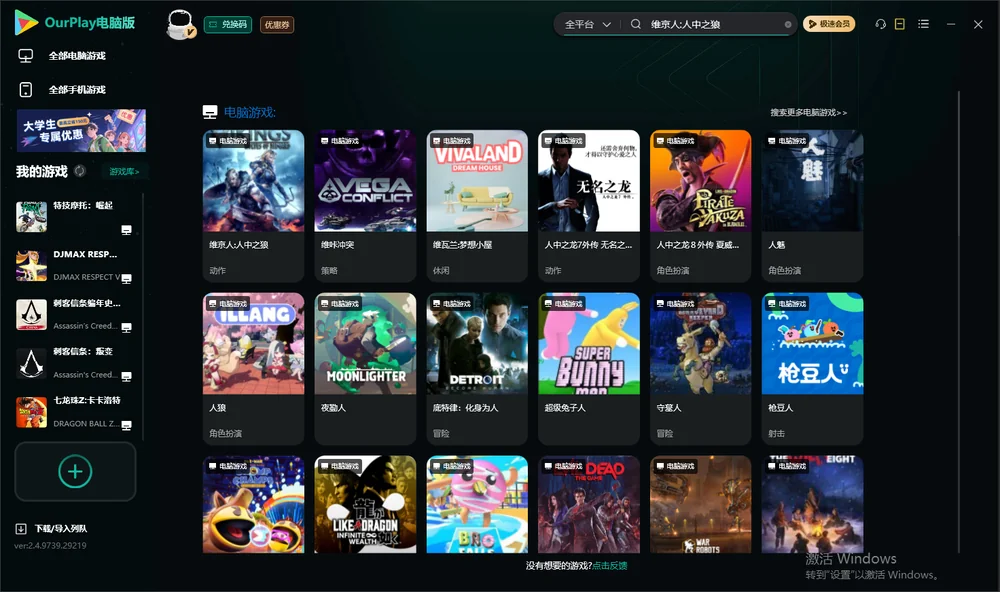Open the 游戏库> link

click(124, 172)
